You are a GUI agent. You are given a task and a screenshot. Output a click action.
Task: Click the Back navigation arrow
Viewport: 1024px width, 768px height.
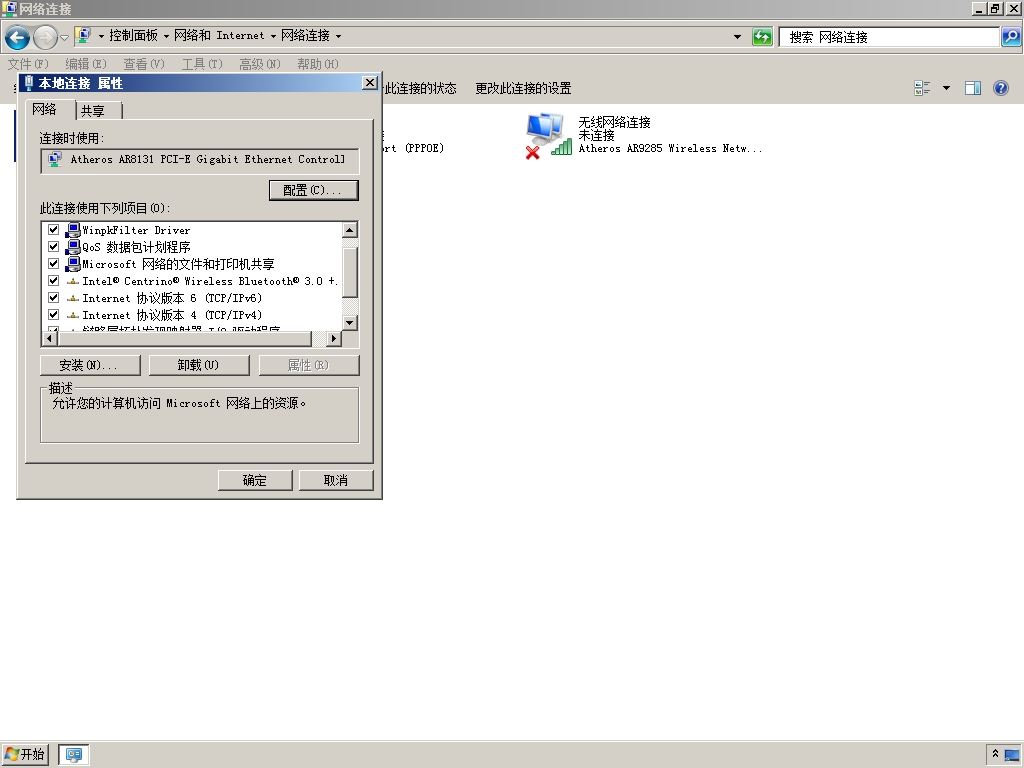17,37
